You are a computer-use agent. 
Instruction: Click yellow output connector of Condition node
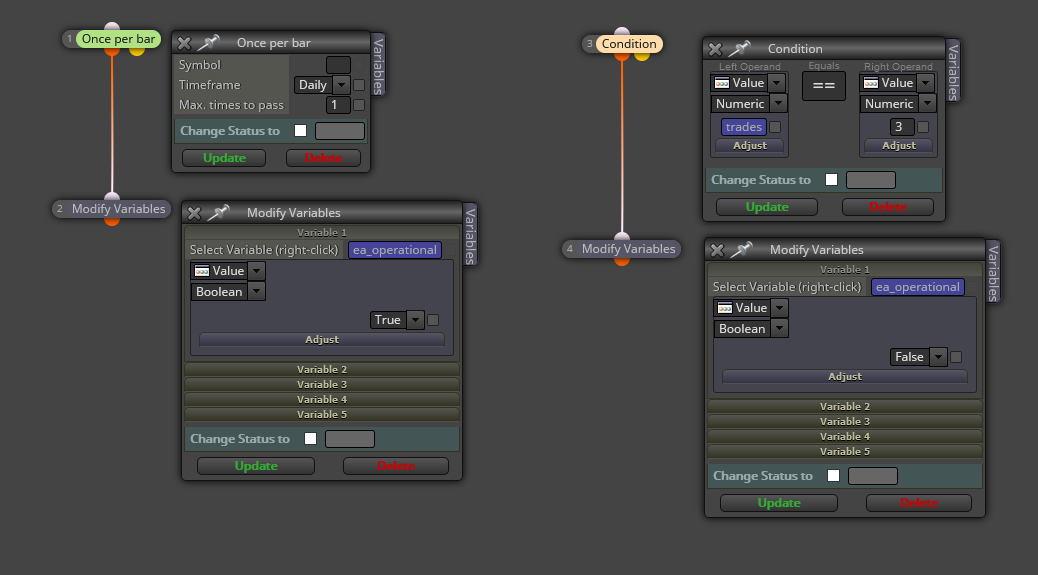click(x=641, y=57)
